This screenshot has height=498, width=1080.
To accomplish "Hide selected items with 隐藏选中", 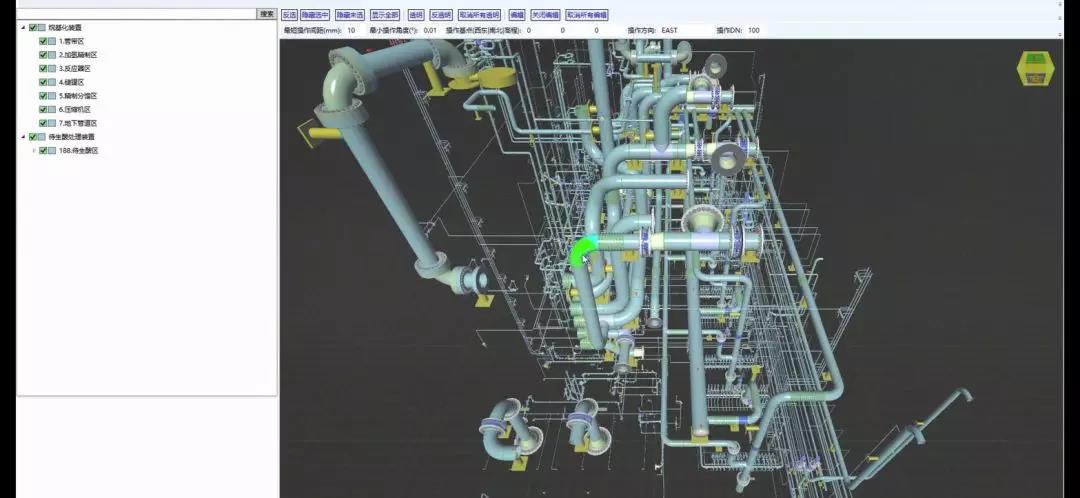I will coord(315,15).
